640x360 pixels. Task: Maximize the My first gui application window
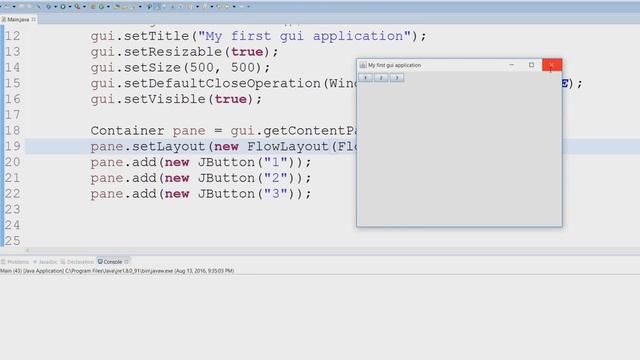(x=531, y=65)
